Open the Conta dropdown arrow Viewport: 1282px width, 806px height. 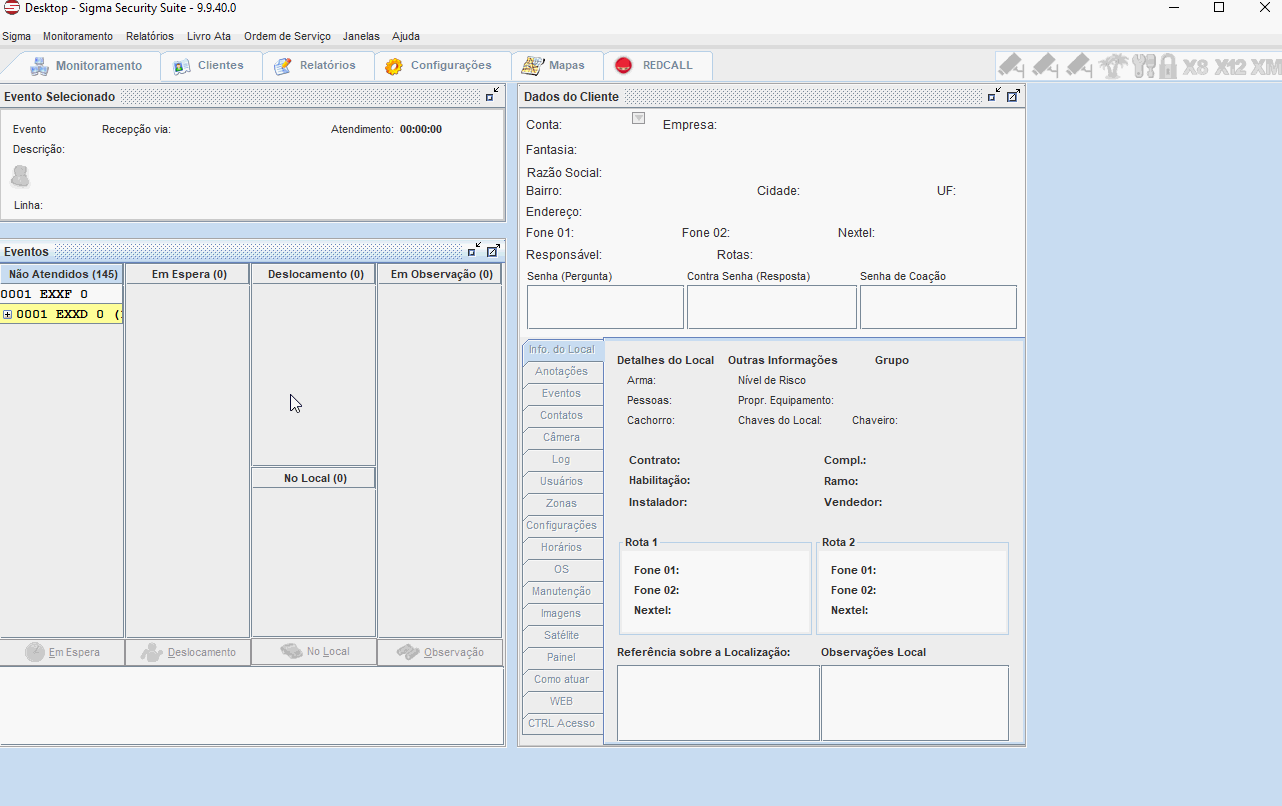pos(638,118)
